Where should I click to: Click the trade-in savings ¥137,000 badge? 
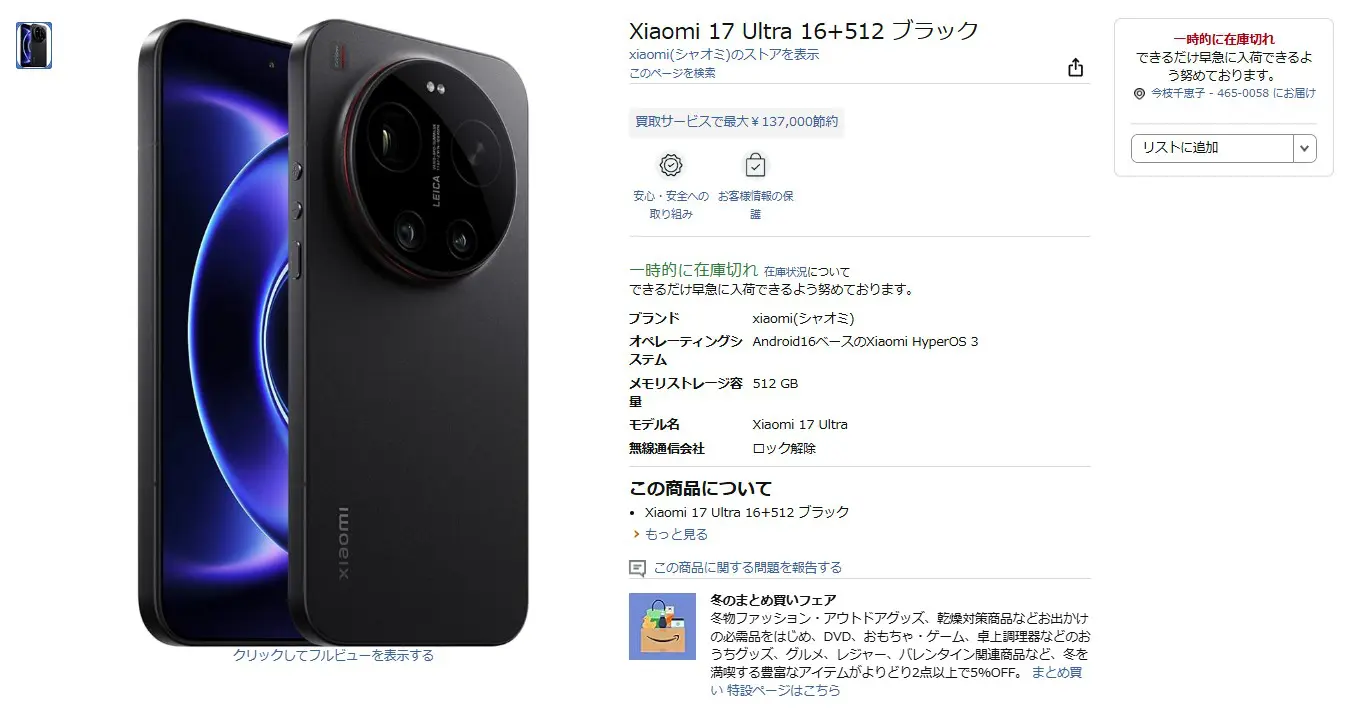click(737, 122)
